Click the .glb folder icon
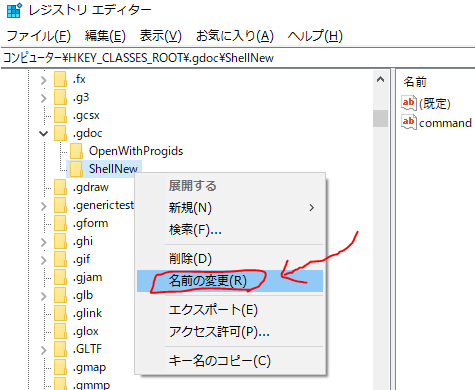 click(x=61, y=295)
